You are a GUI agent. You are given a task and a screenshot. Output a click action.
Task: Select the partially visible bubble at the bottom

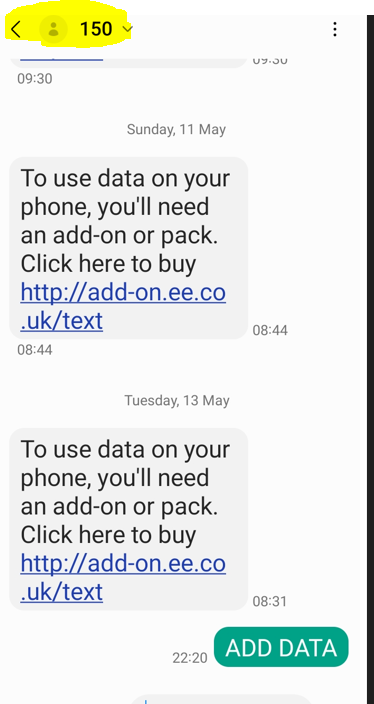tap(222, 700)
